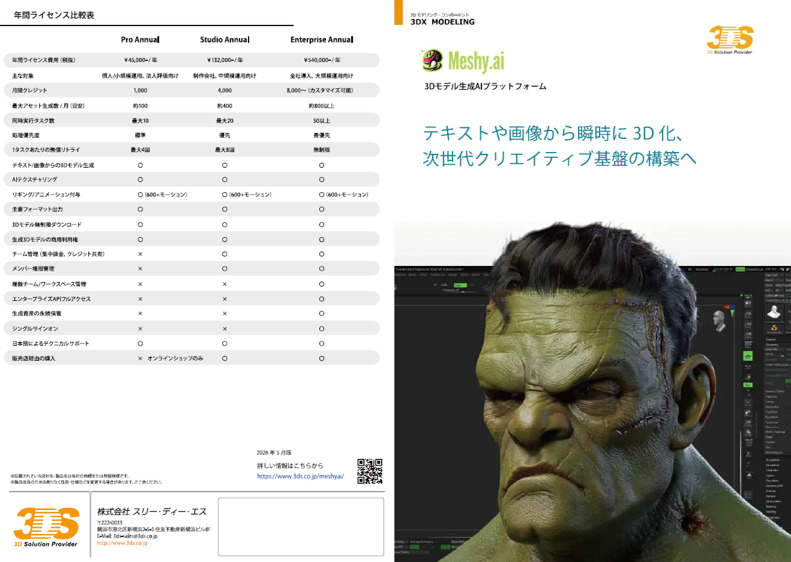Click the '日本語によるテクニカルサポート' row label
Screen dimensions: 791x562
[x=50, y=344]
